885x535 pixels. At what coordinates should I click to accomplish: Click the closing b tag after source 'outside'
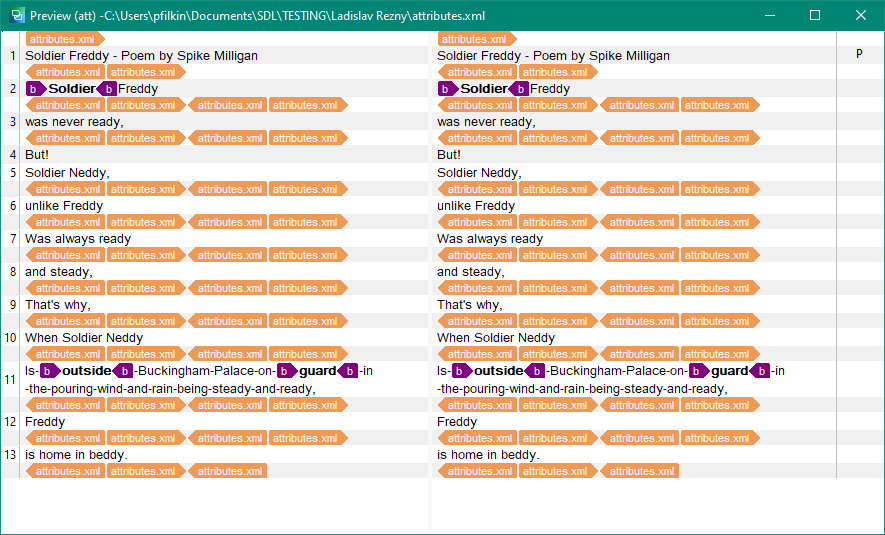[x=122, y=371]
